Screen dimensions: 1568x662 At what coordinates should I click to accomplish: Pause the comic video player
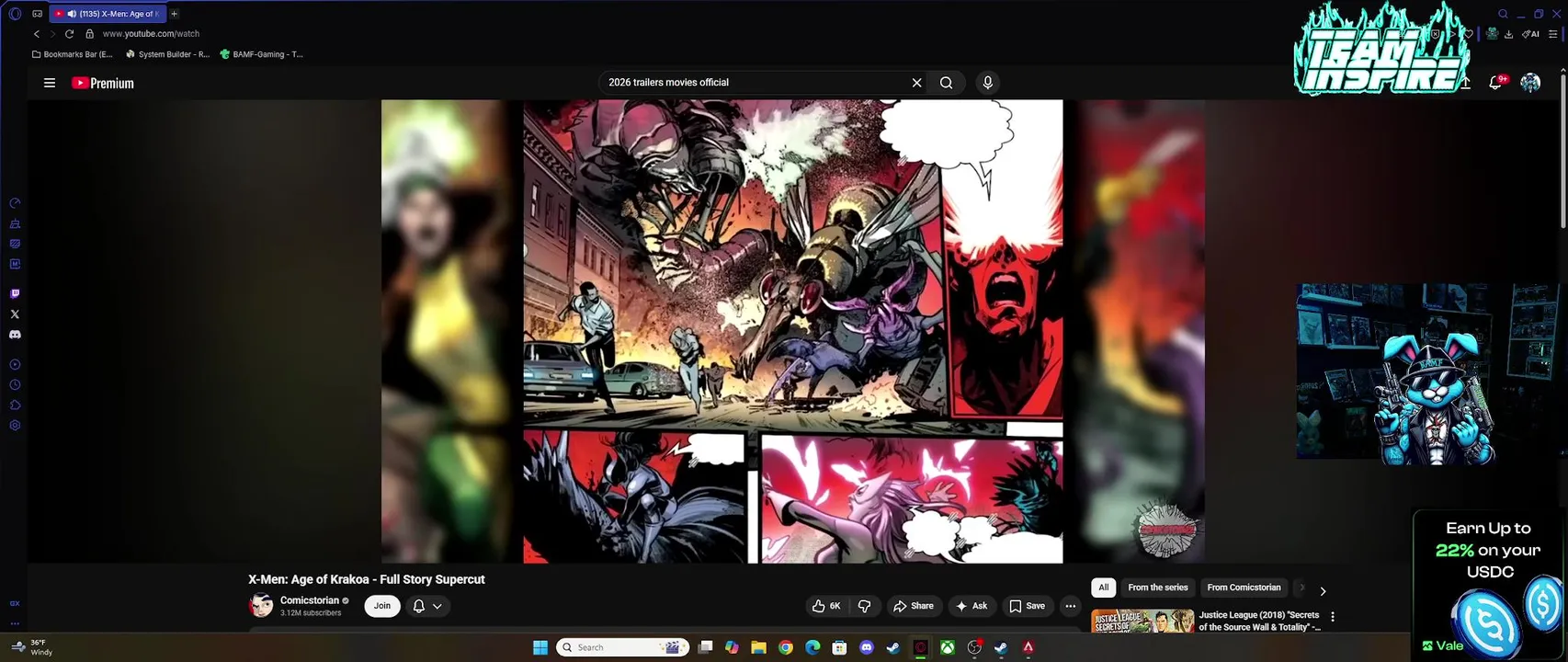[x=792, y=331]
